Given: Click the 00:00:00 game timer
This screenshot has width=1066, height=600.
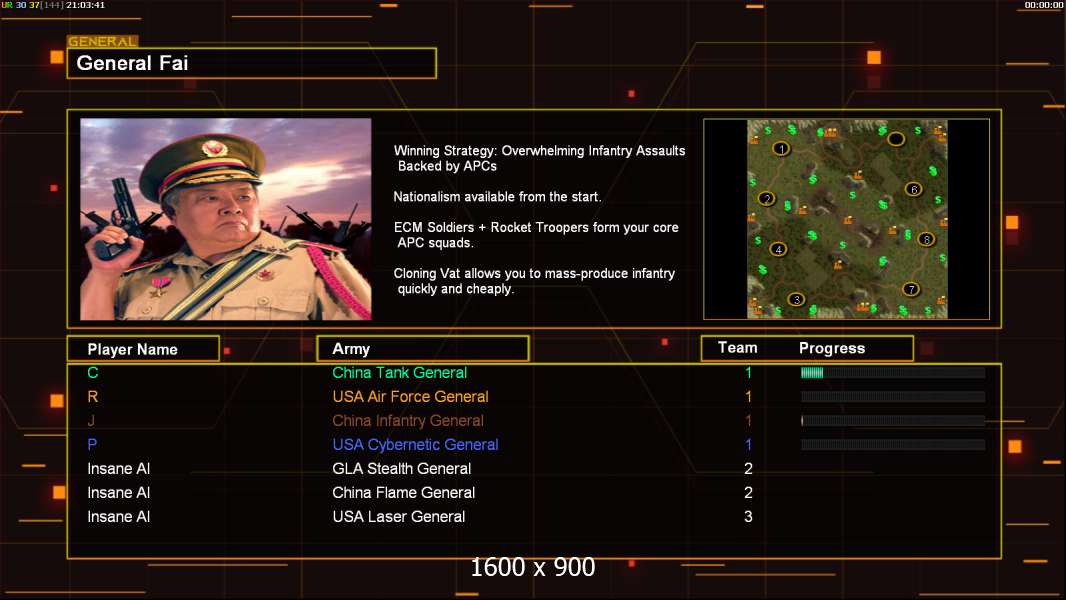Looking at the screenshot, I should pos(1044,5).
